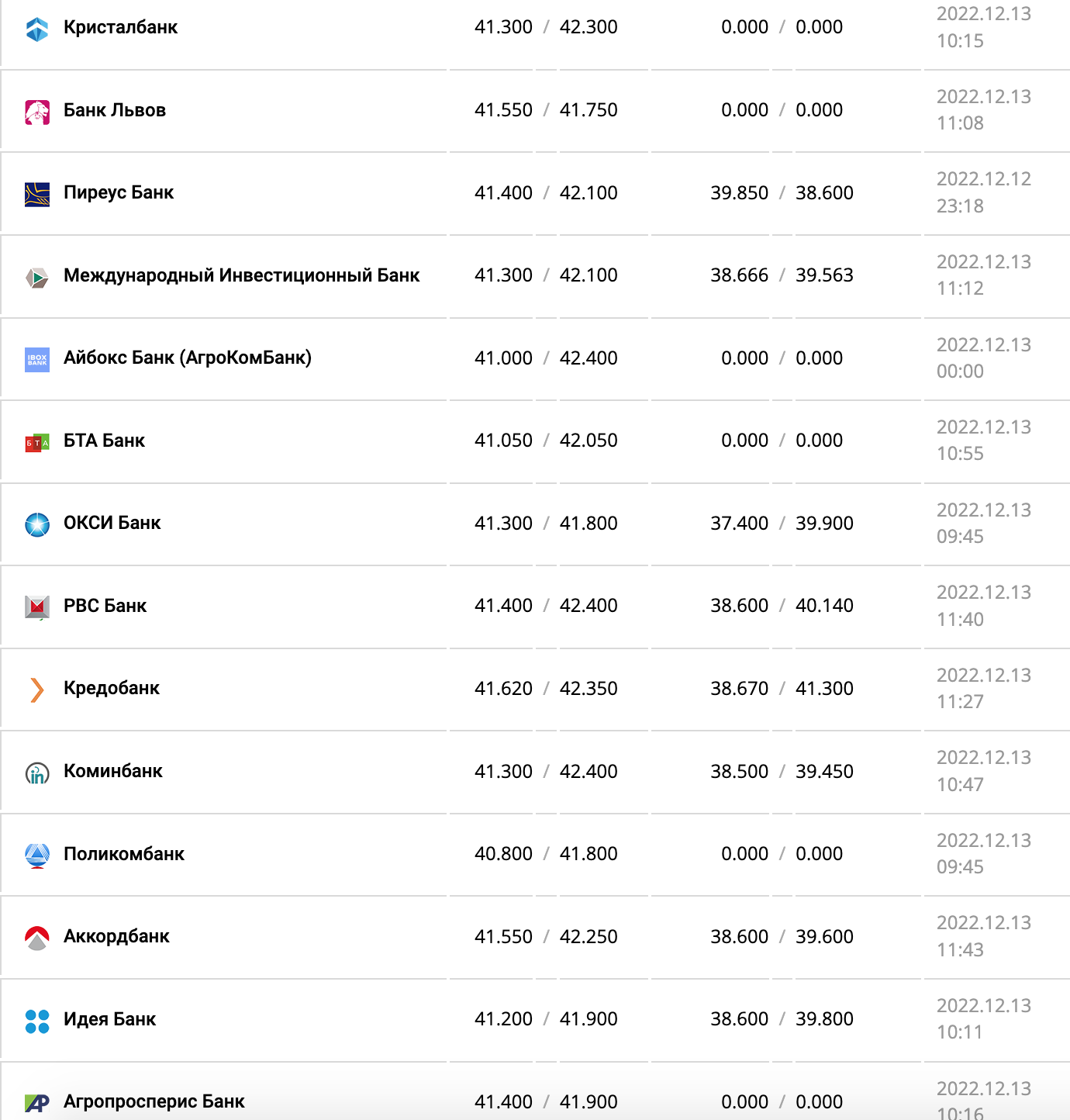
Task: Select the Кредобанк bank name
Action: click(x=112, y=688)
